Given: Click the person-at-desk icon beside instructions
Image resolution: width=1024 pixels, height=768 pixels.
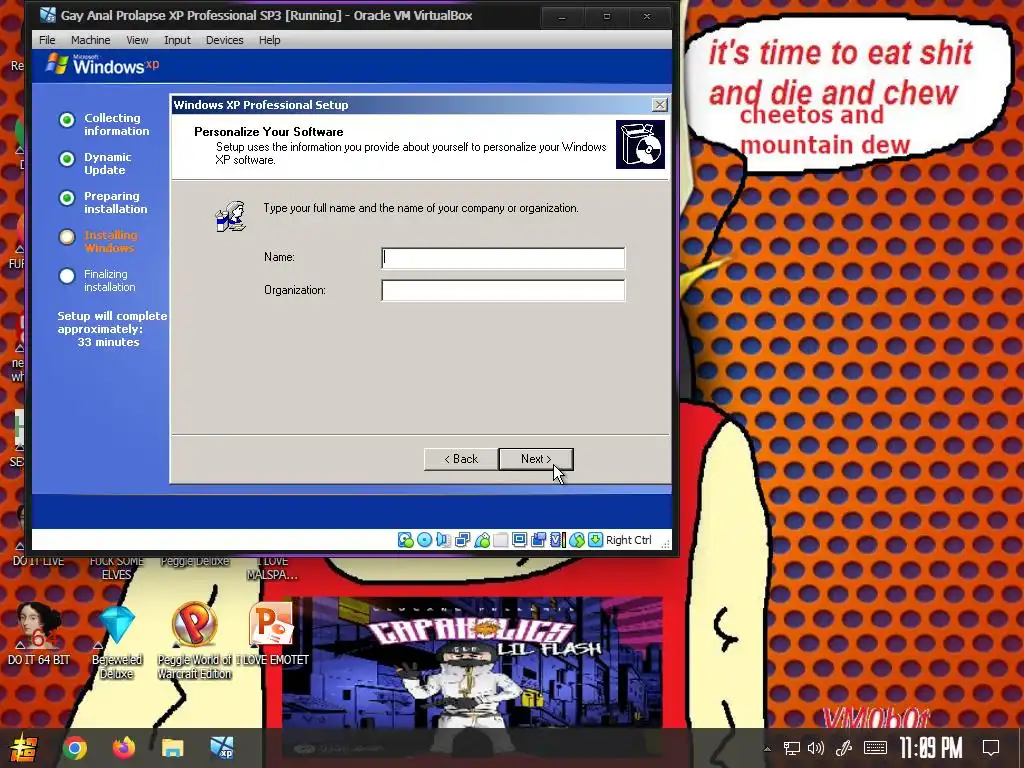Looking at the screenshot, I should (231, 216).
